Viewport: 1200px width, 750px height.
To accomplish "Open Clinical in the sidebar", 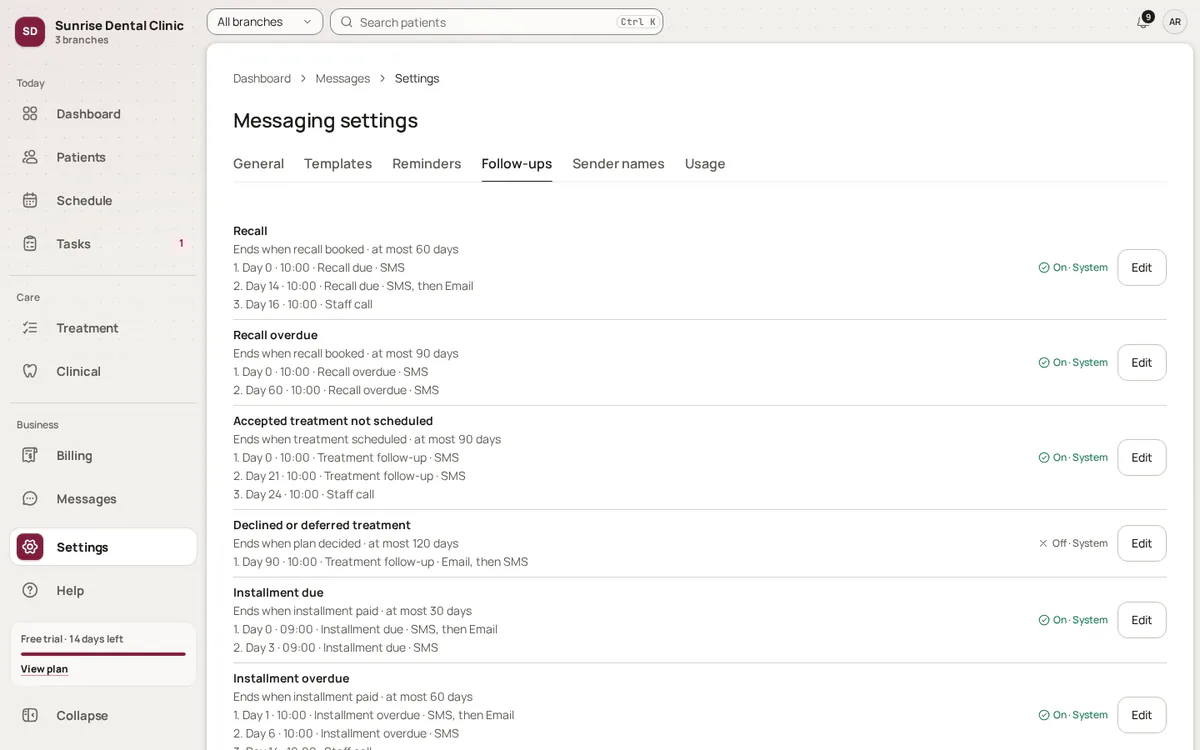I will point(103,371).
